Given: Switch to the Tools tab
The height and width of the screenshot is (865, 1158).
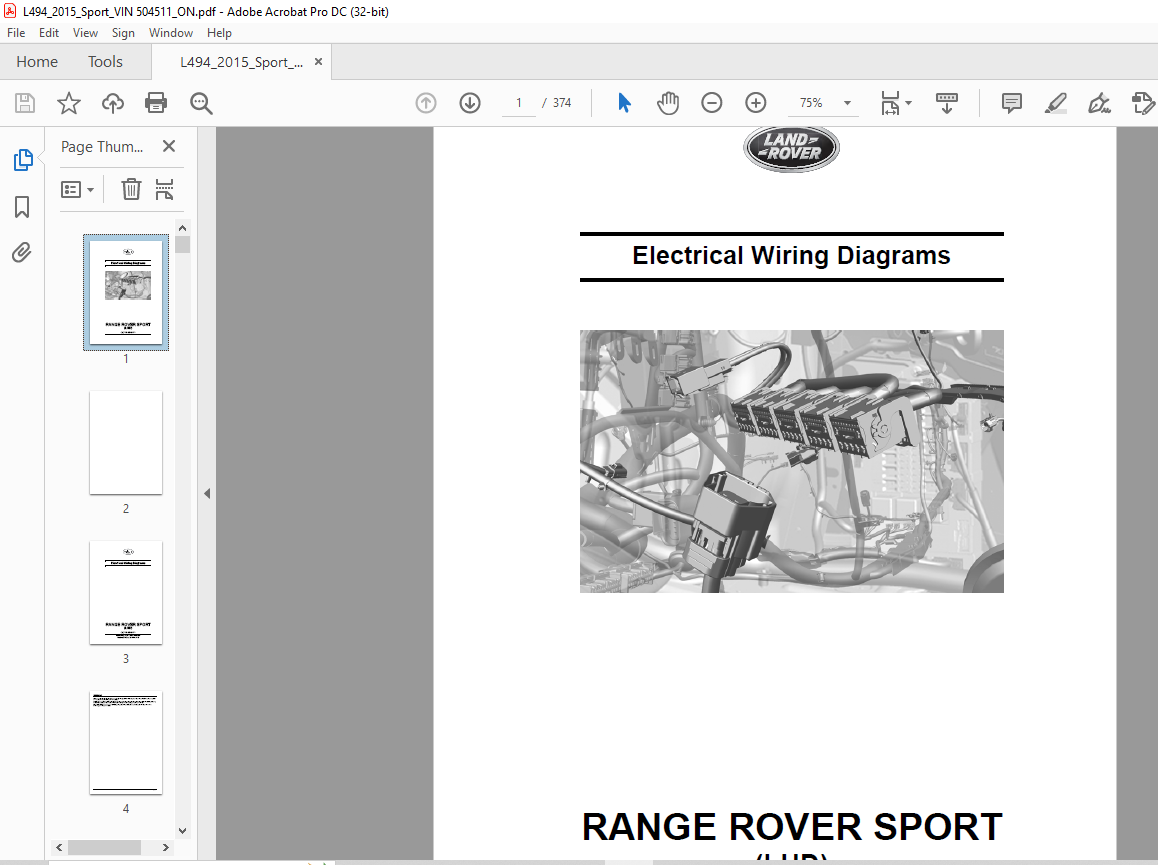Looking at the screenshot, I should 105,62.
